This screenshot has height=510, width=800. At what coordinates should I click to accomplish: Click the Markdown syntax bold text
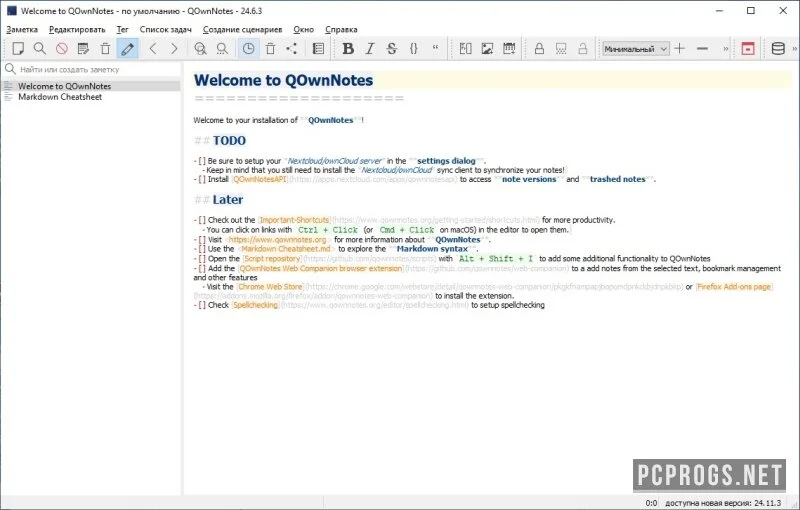tap(432, 249)
